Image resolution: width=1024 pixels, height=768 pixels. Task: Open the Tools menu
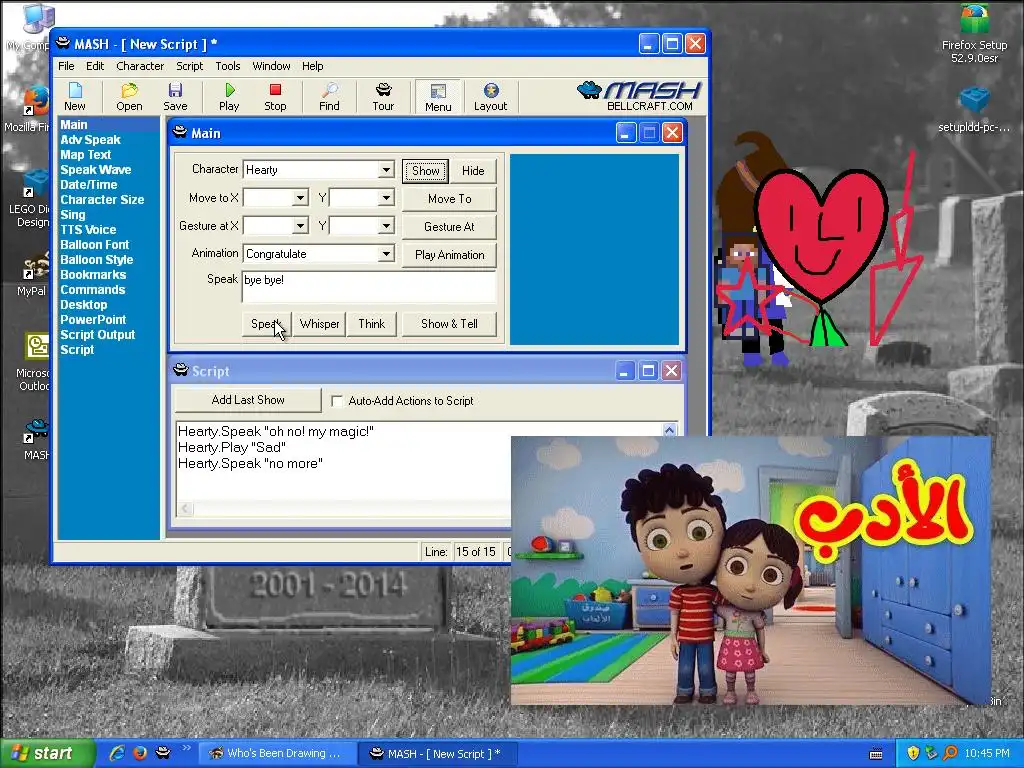click(228, 66)
